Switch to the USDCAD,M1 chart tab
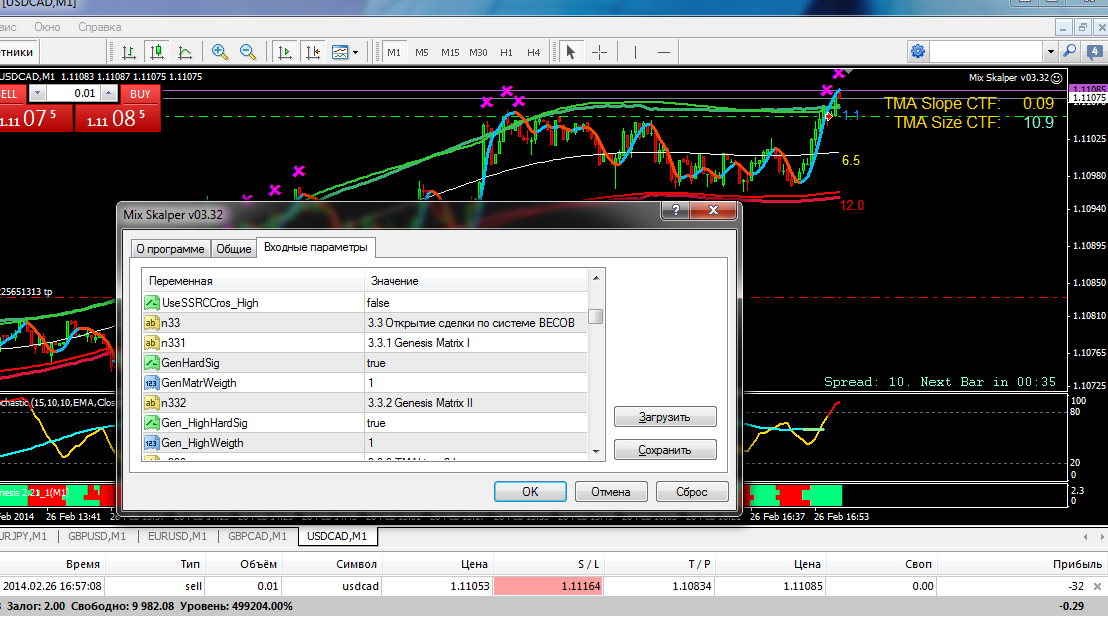Screen dimensions: 1108x626 (337, 536)
